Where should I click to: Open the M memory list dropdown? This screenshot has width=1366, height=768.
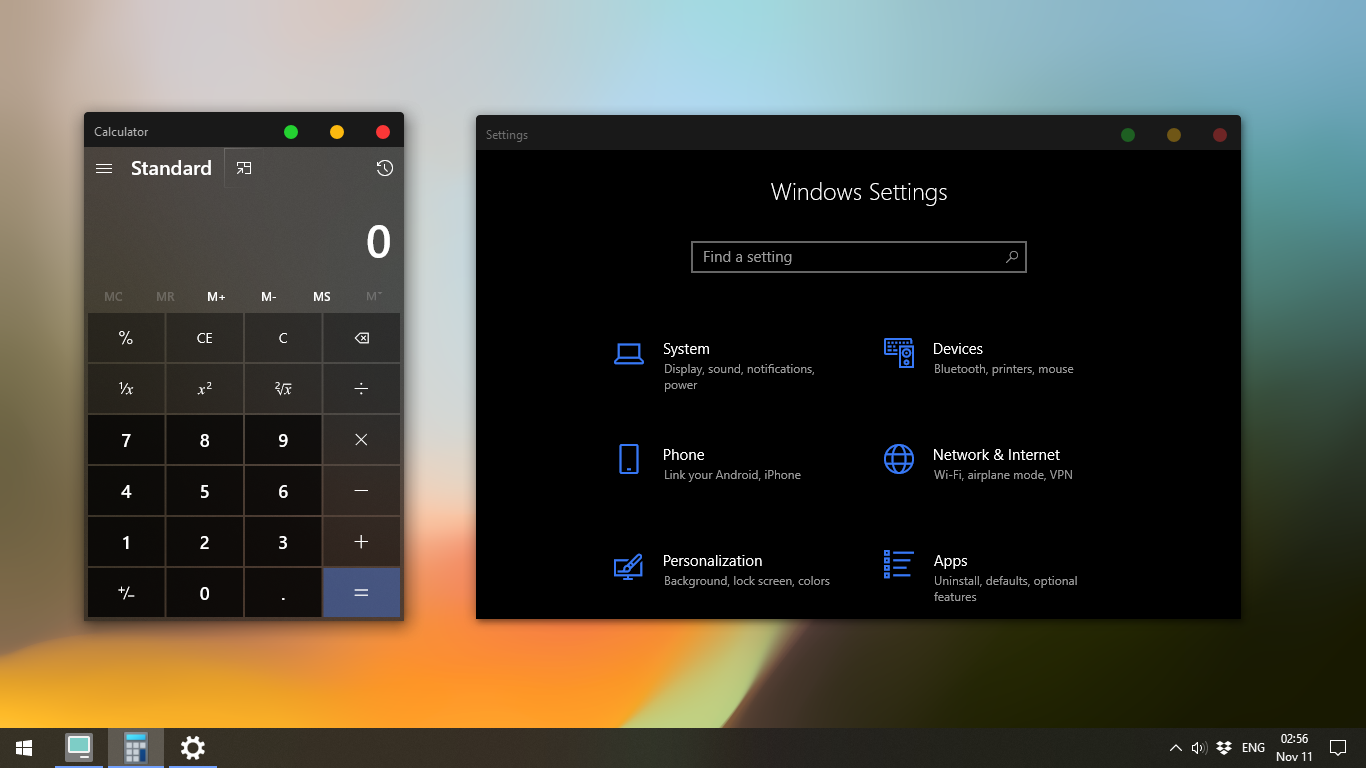tap(374, 297)
